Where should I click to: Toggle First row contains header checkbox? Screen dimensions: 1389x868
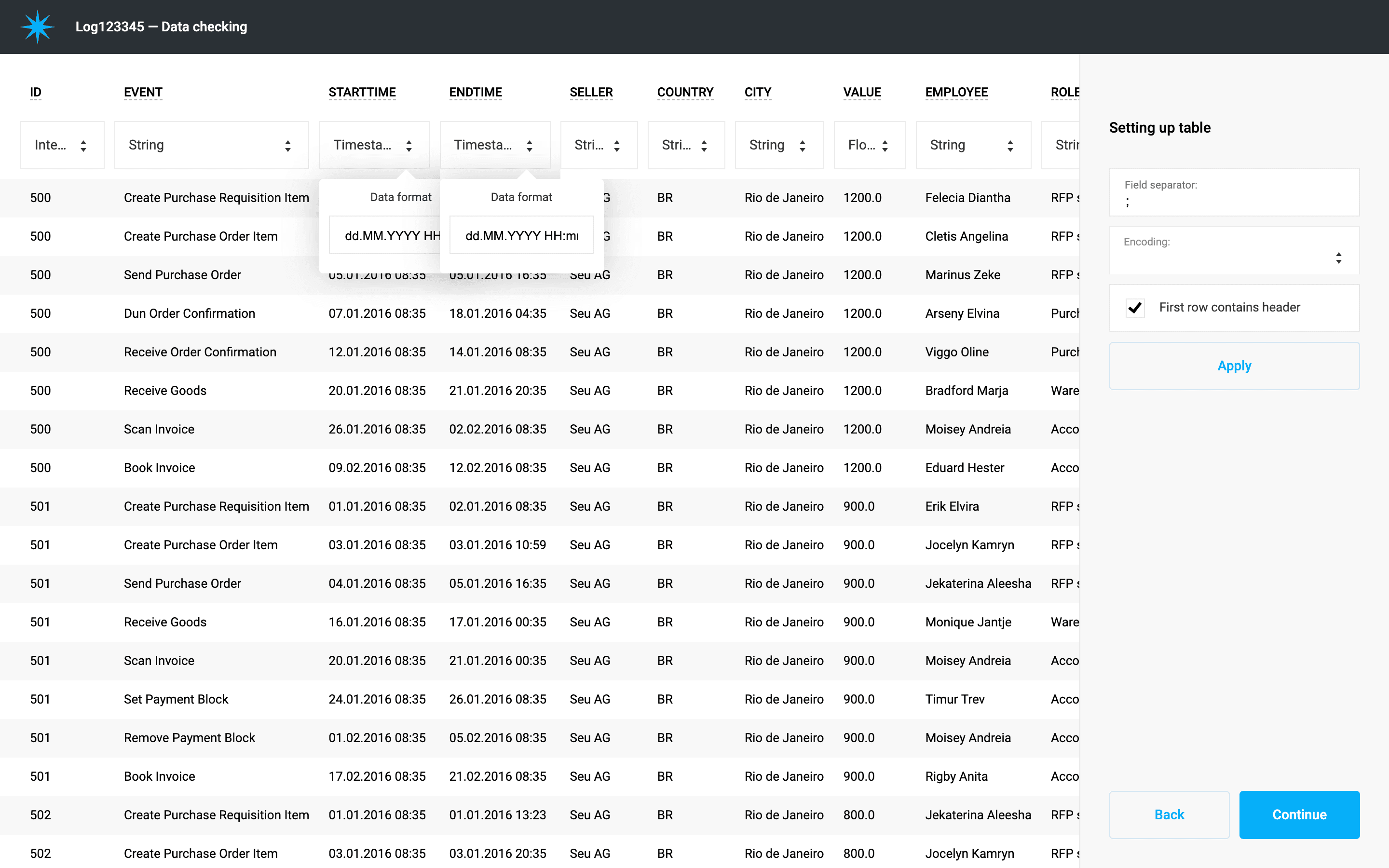1135,308
